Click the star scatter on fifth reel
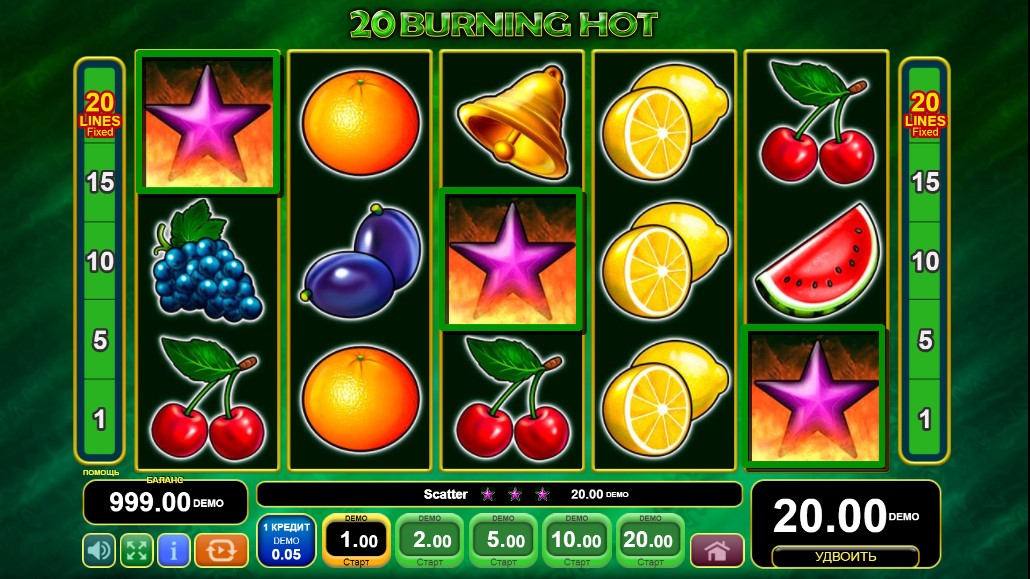The height and width of the screenshot is (579, 1030). [x=815, y=396]
